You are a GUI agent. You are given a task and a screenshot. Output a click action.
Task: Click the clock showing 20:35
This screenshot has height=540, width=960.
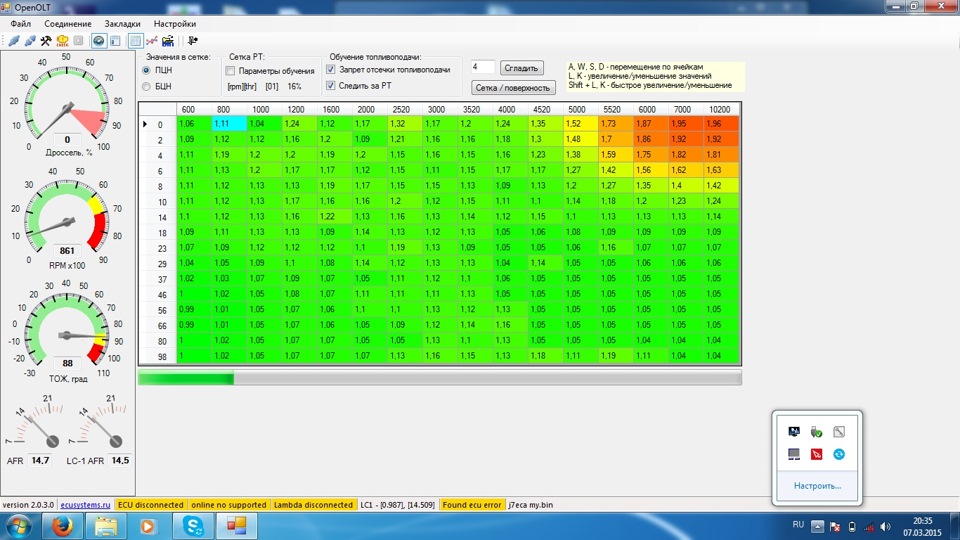point(922,521)
